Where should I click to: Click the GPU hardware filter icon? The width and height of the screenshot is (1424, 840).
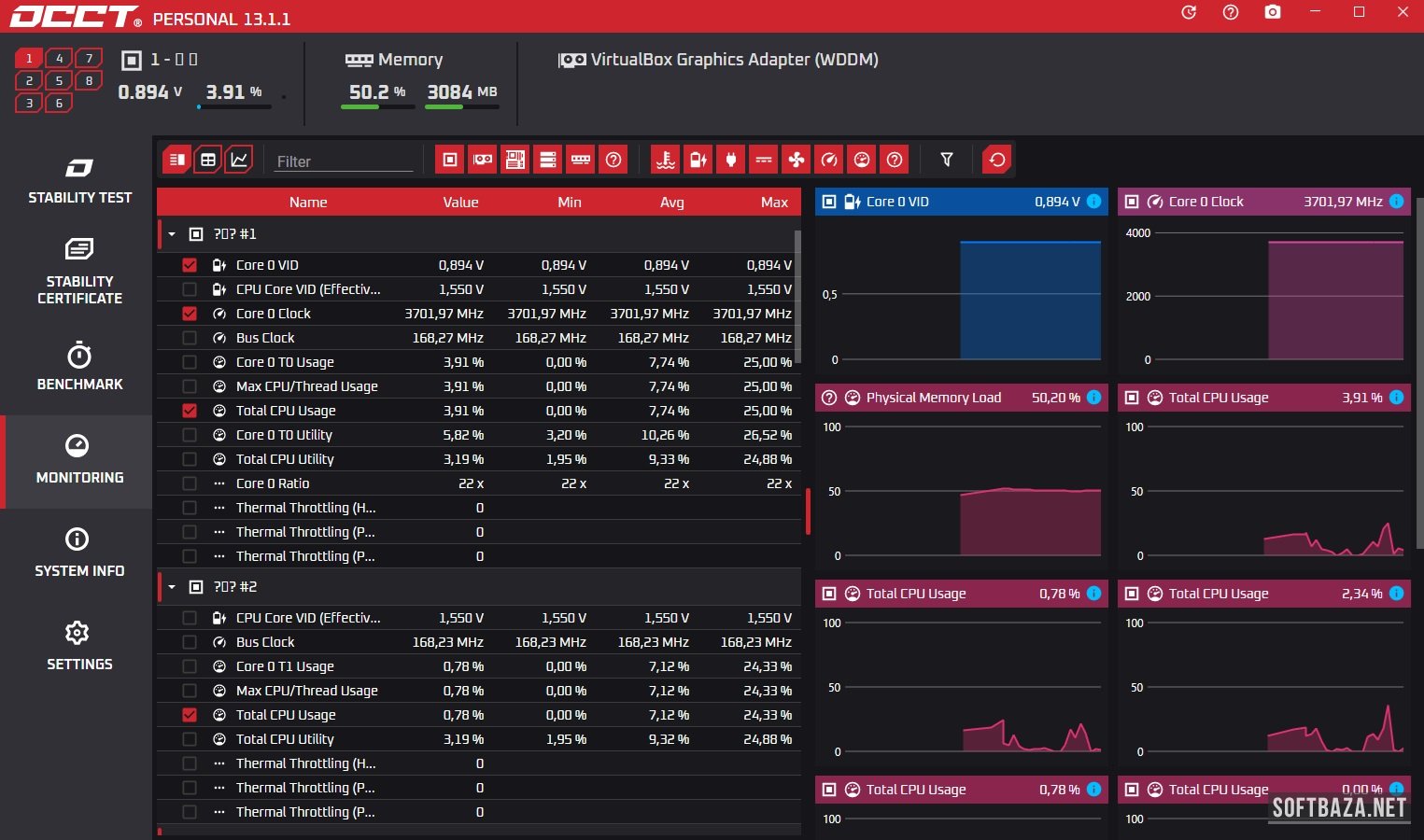coord(483,160)
